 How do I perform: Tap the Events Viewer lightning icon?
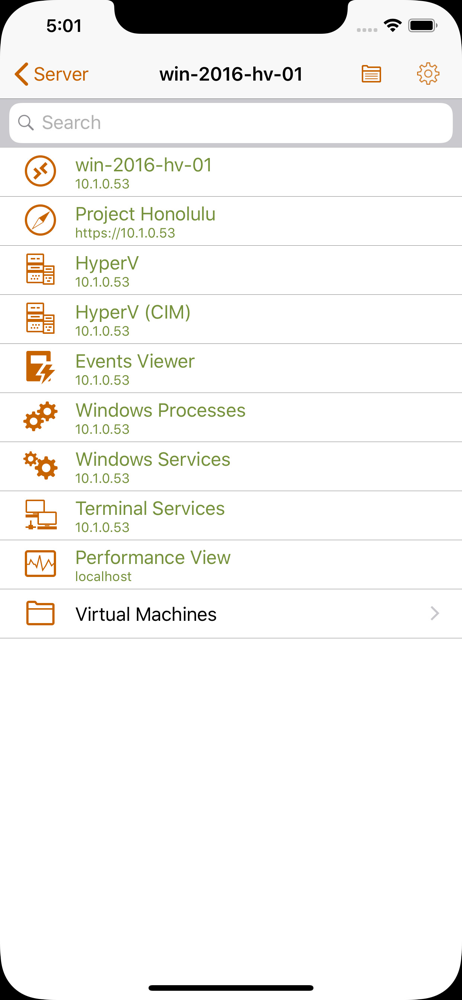click(x=40, y=367)
